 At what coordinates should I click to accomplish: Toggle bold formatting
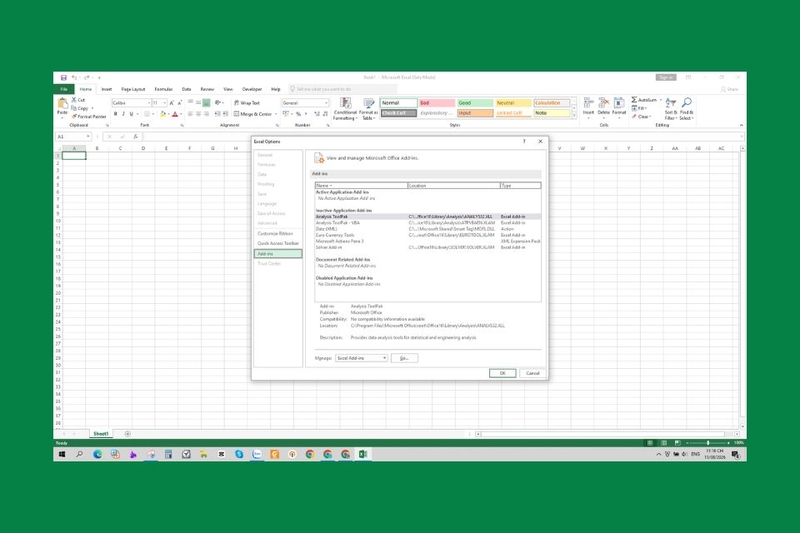pos(115,114)
